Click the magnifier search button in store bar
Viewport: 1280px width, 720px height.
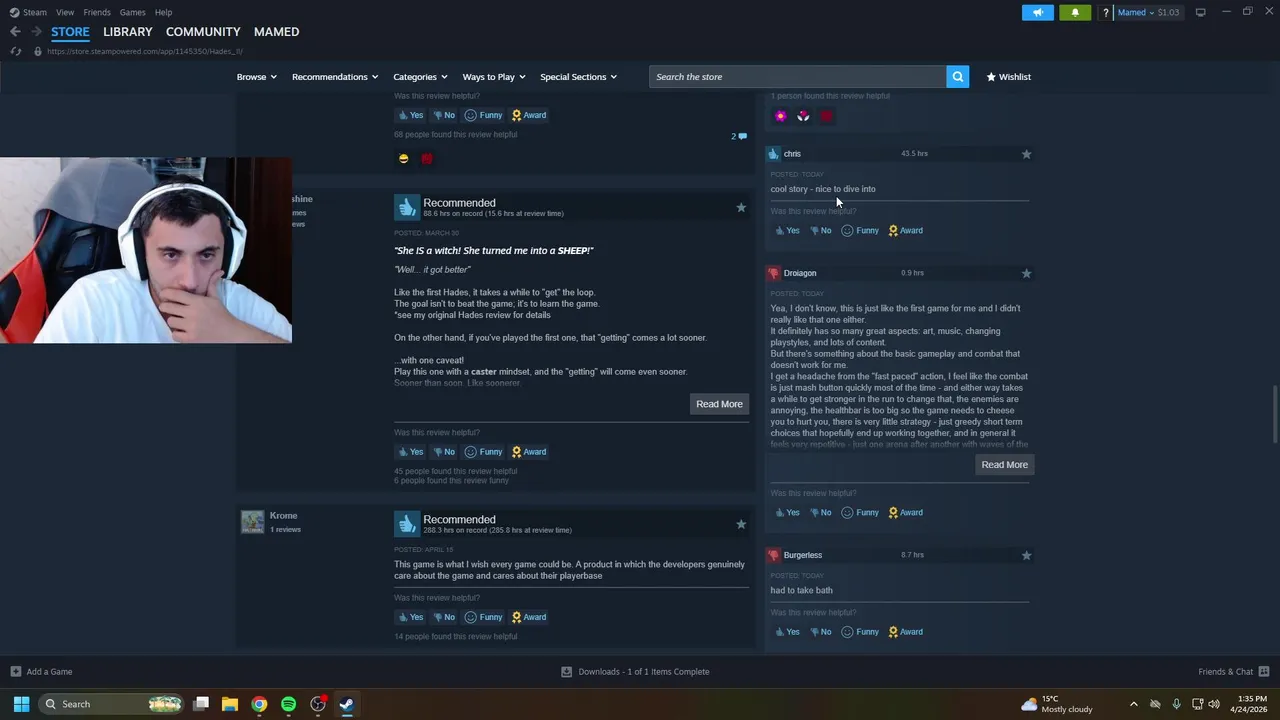click(957, 77)
